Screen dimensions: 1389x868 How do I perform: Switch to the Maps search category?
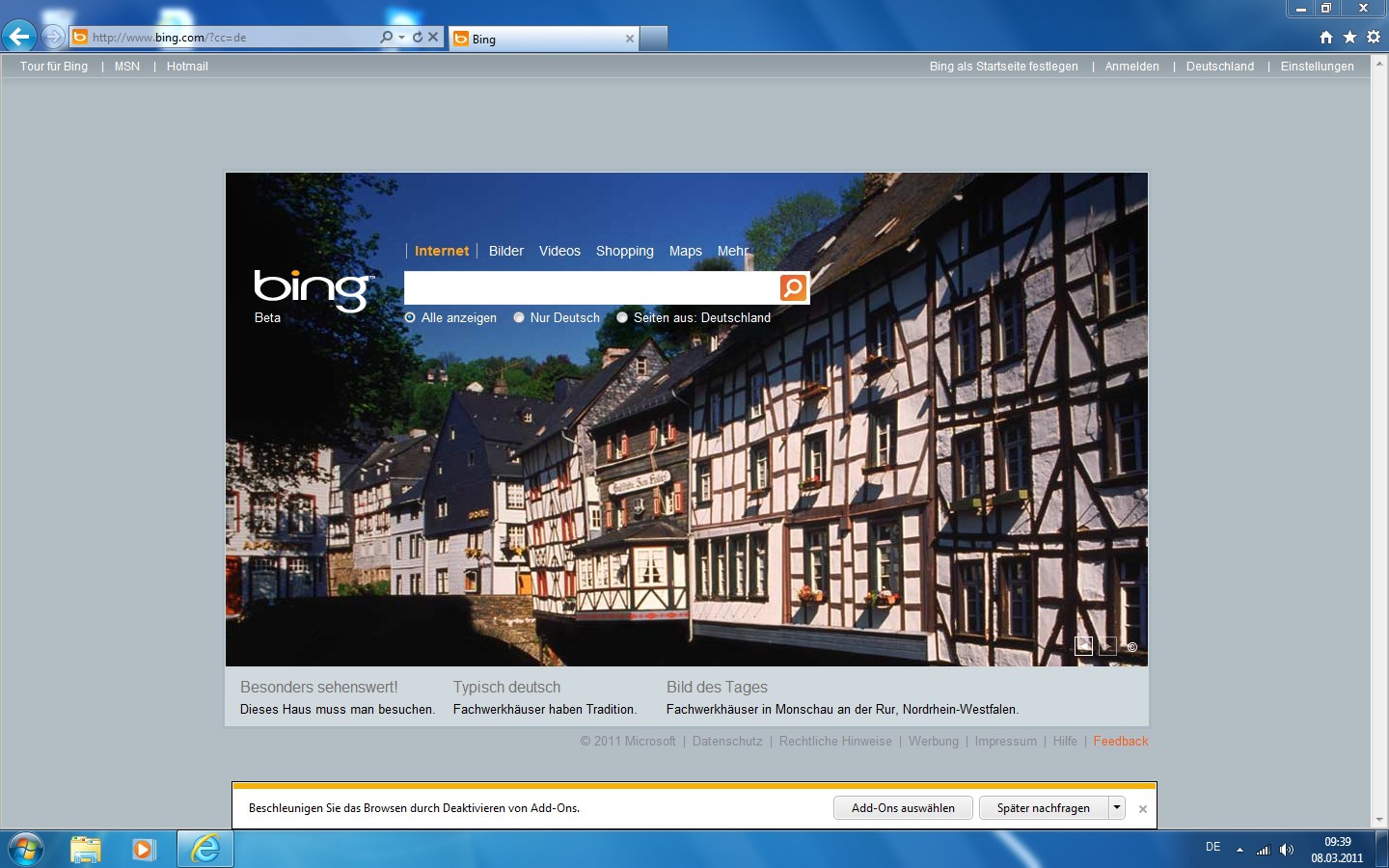(x=685, y=251)
